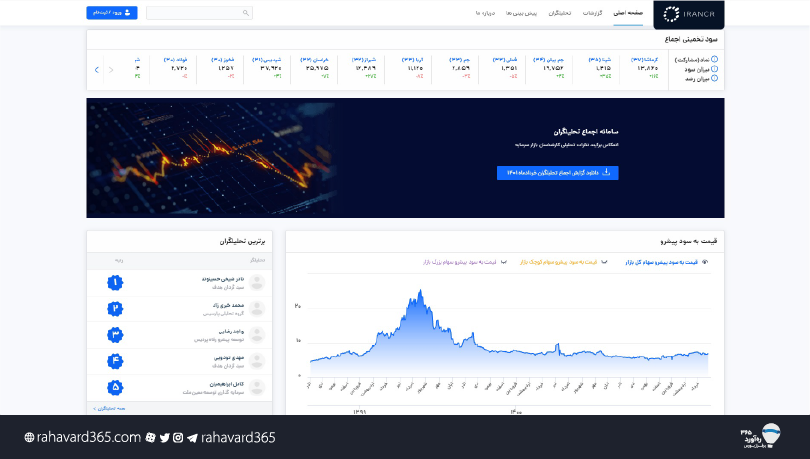Open the all analysts link below the list
Screen dimensions: 810x459
pyautogui.click(x=109, y=408)
